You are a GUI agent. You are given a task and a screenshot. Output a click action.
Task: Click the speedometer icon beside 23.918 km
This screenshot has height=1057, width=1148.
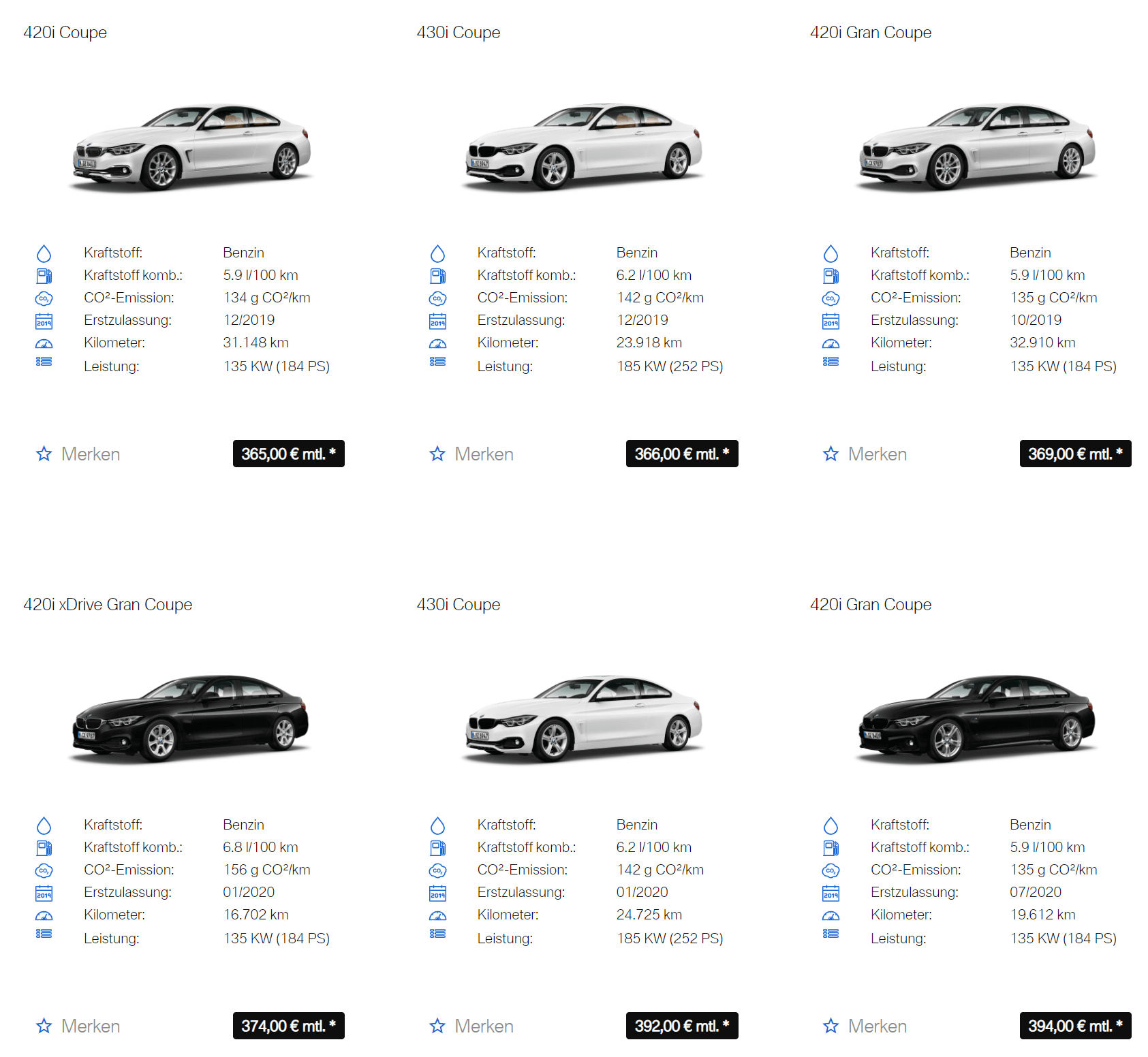point(437,344)
